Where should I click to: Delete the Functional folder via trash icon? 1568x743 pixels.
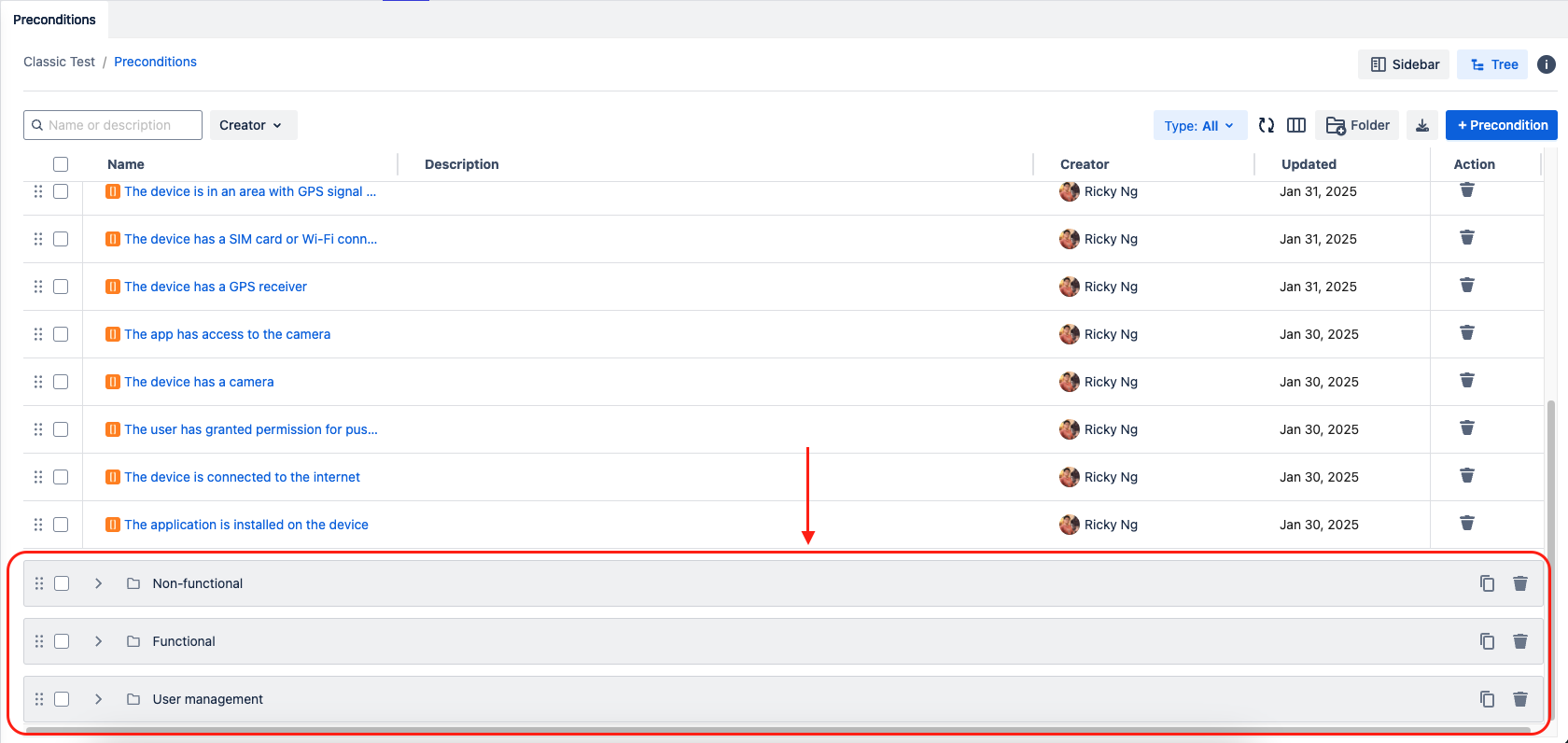tap(1520, 641)
